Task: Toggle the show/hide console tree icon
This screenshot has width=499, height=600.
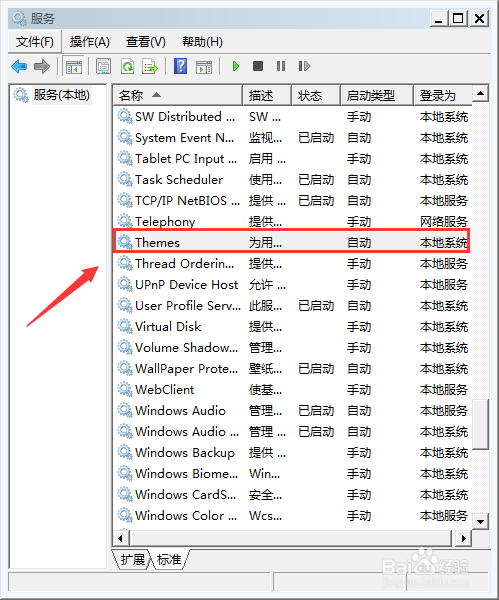Action: click(74, 67)
